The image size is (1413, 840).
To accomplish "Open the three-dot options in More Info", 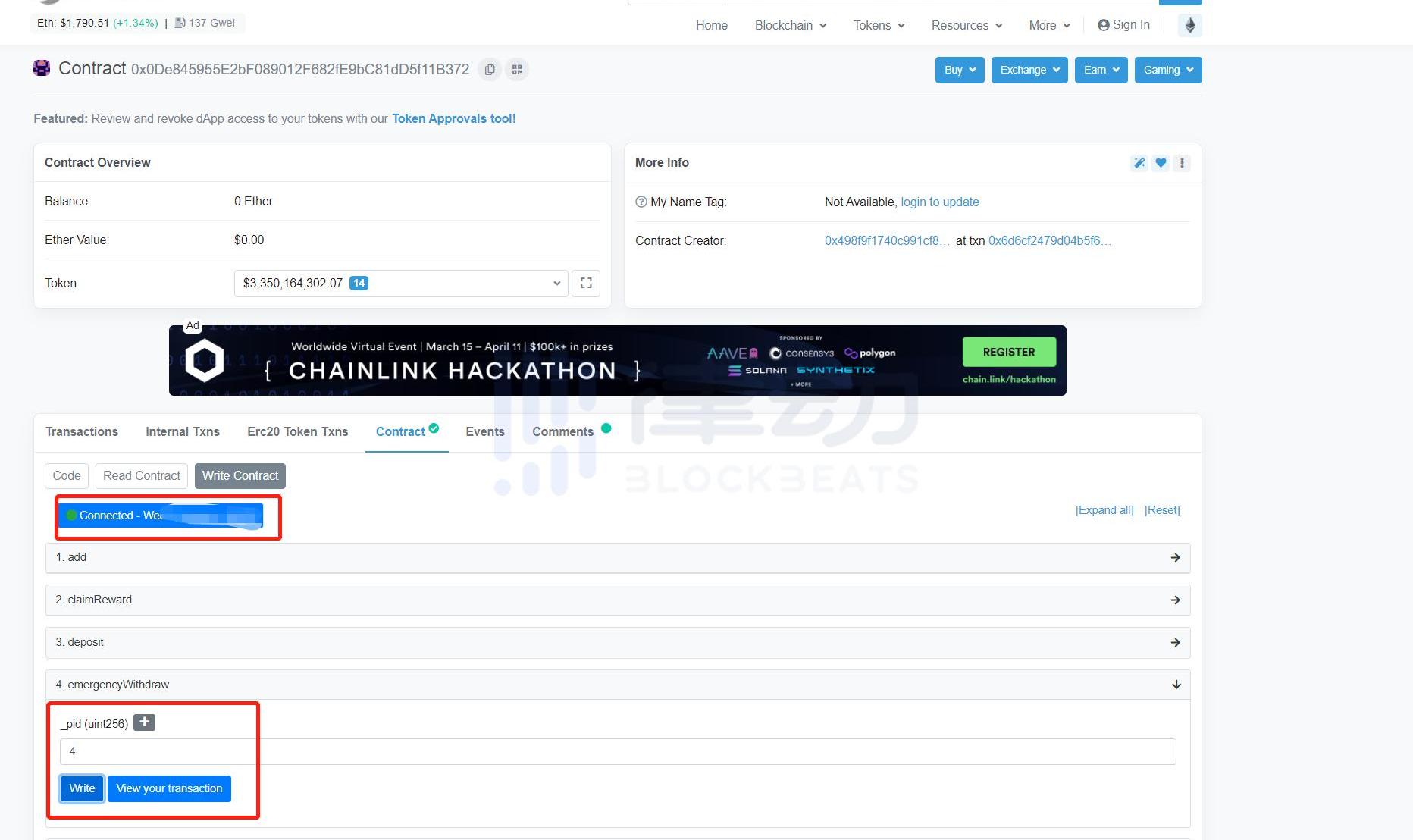I will [x=1181, y=163].
